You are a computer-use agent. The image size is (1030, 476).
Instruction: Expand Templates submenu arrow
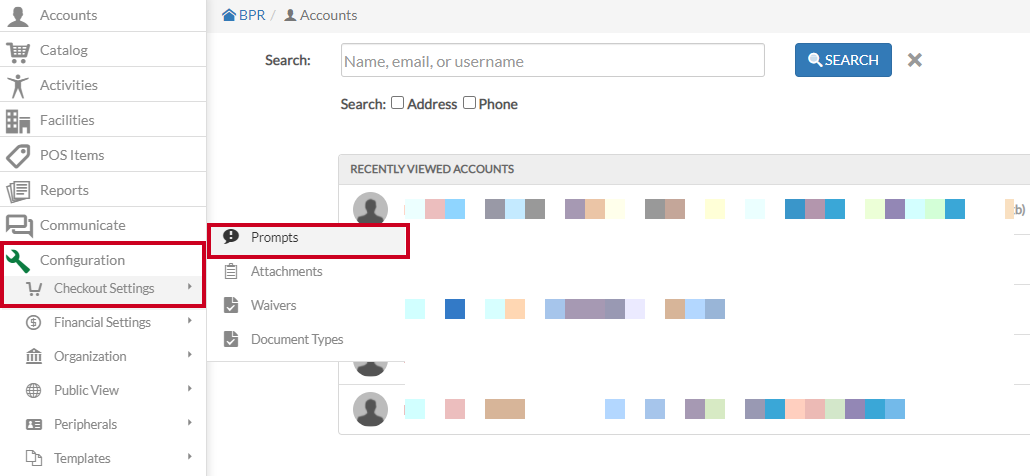point(189,456)
